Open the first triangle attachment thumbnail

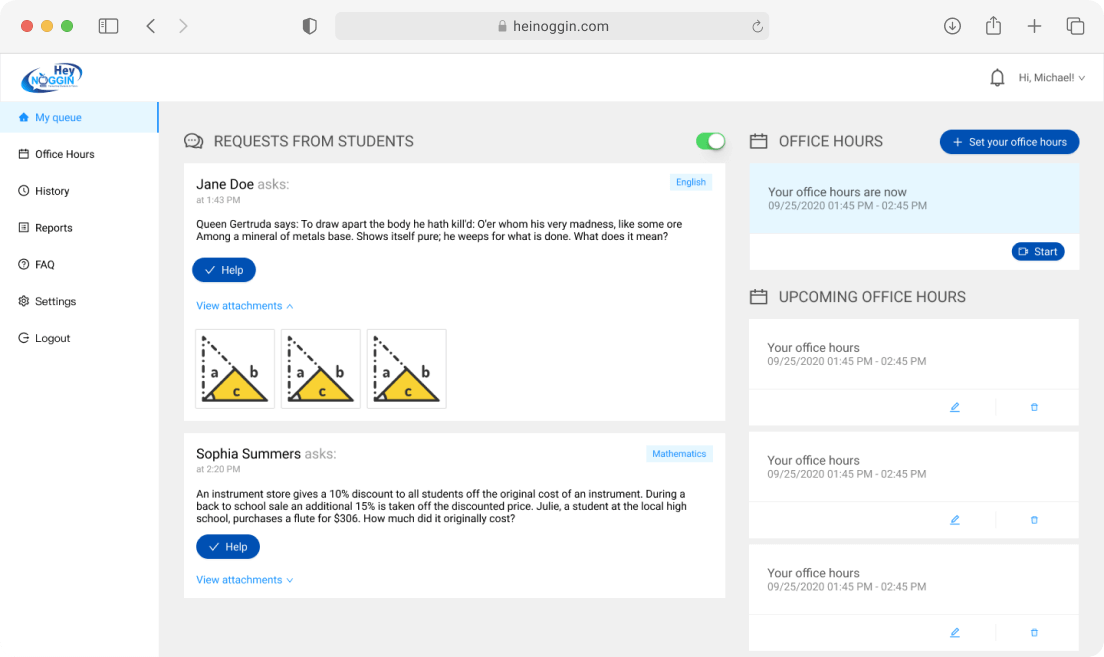tap(235, 369)
